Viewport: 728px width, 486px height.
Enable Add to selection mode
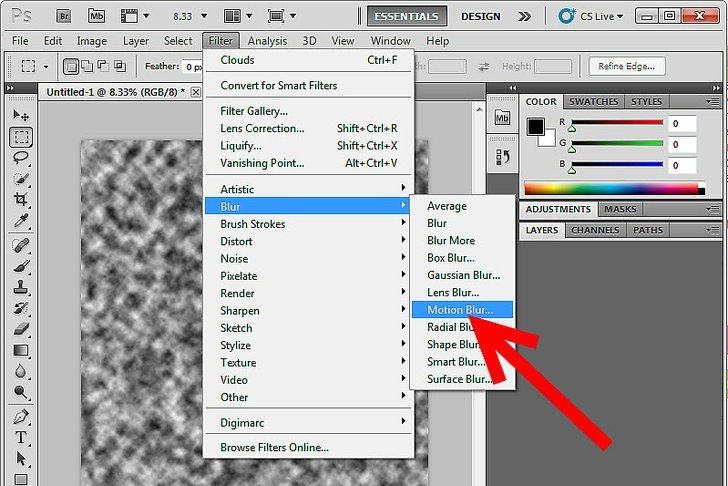[x=89, y=67]
